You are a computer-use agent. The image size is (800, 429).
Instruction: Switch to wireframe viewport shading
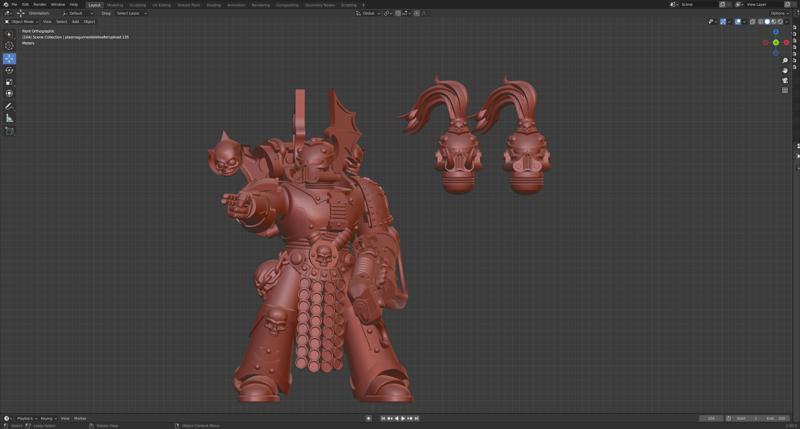click(x=760, y=21)
